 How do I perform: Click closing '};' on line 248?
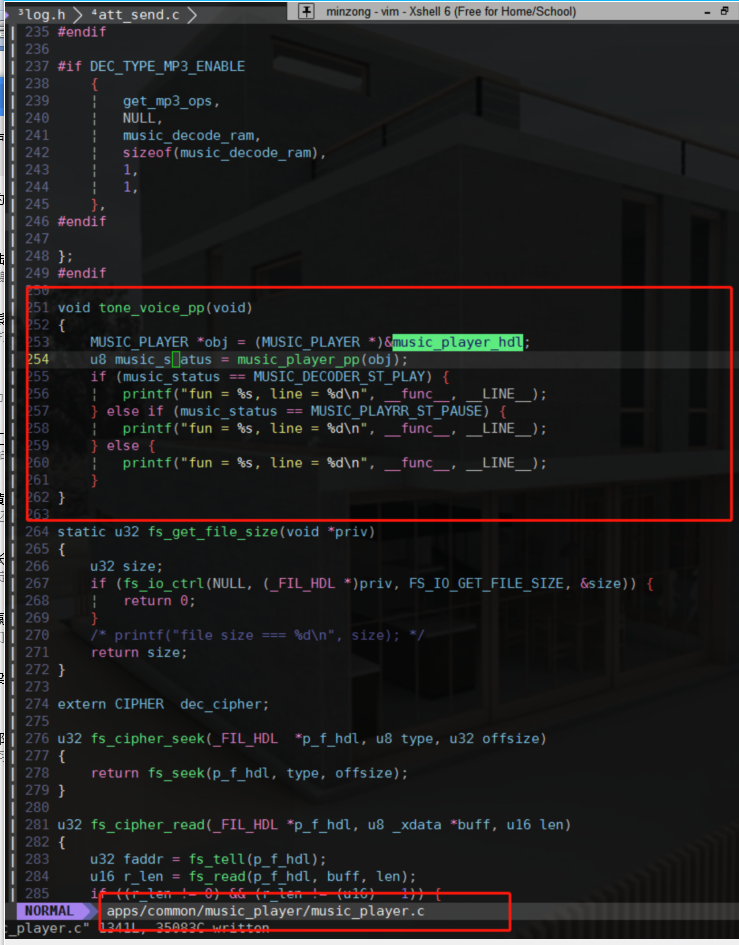tap(65, 256)
